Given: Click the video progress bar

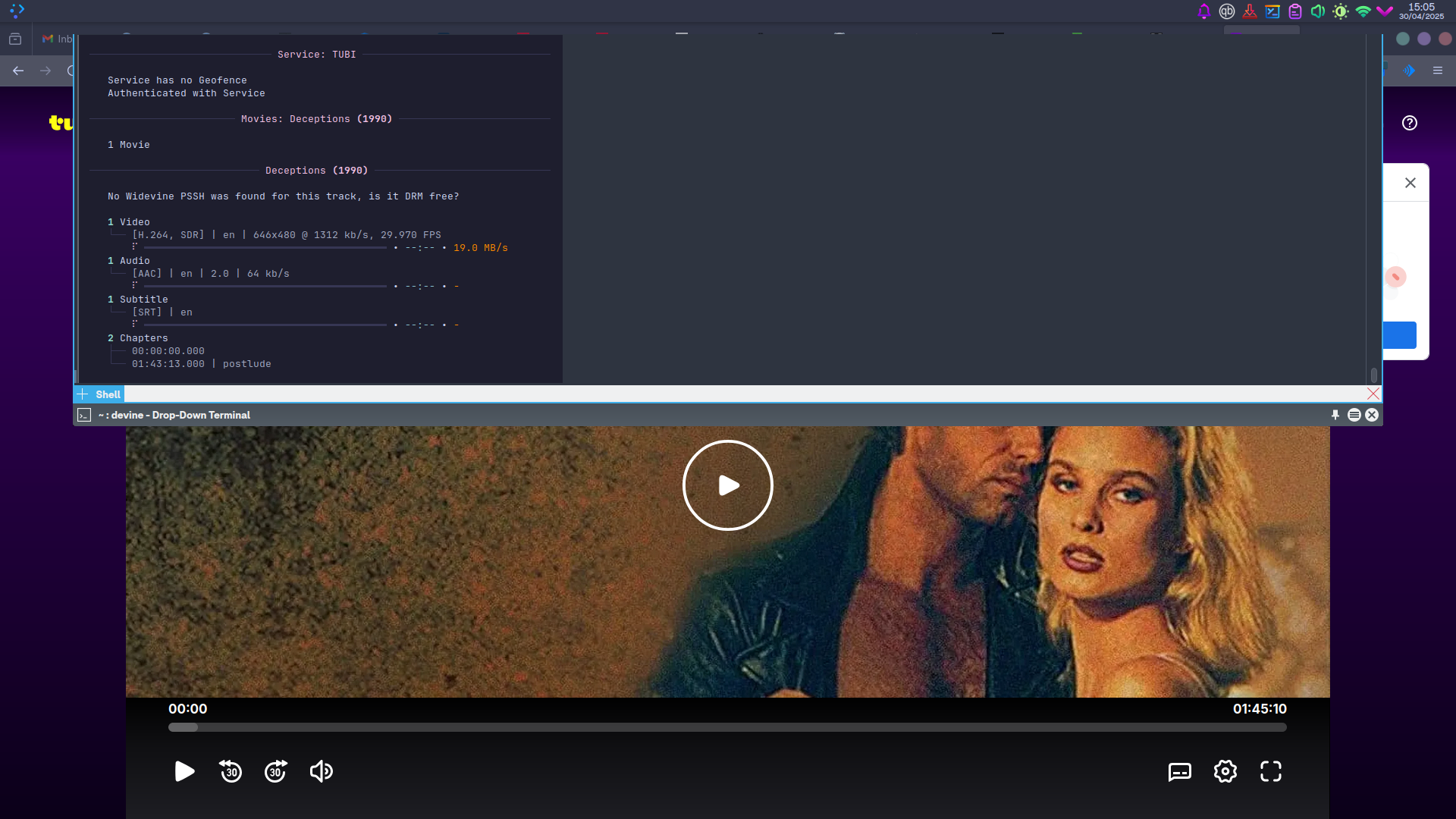Looking at the screenshot, I should coord(727,727).
